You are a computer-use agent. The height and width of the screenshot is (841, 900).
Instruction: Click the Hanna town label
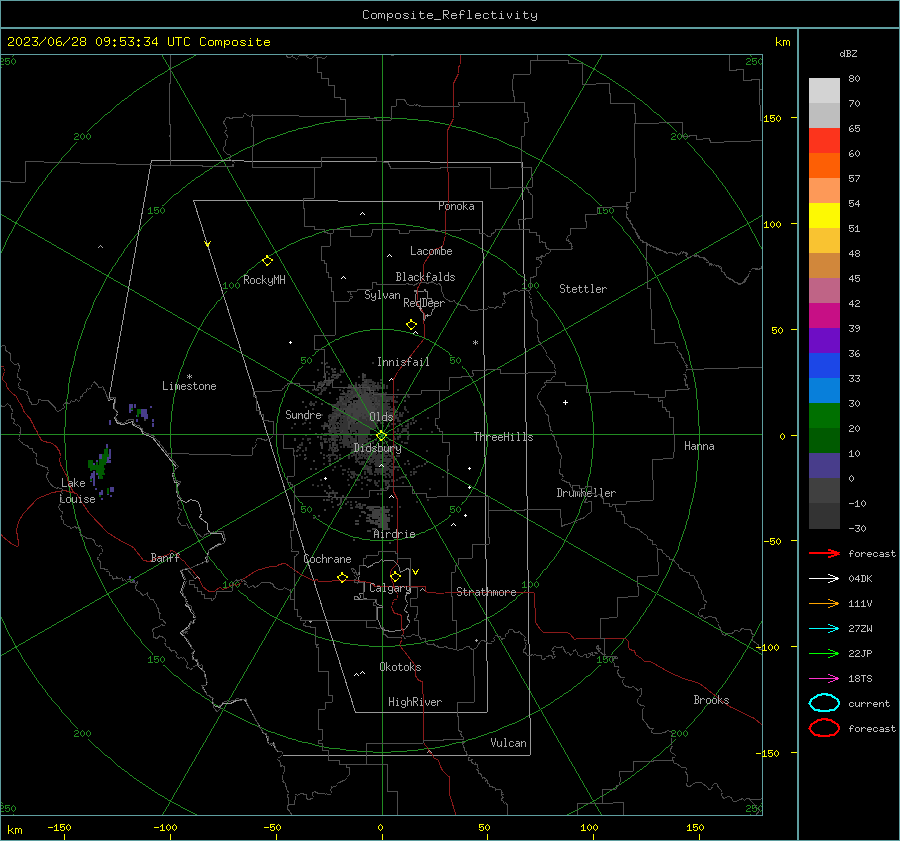click(x=699, y=446)
